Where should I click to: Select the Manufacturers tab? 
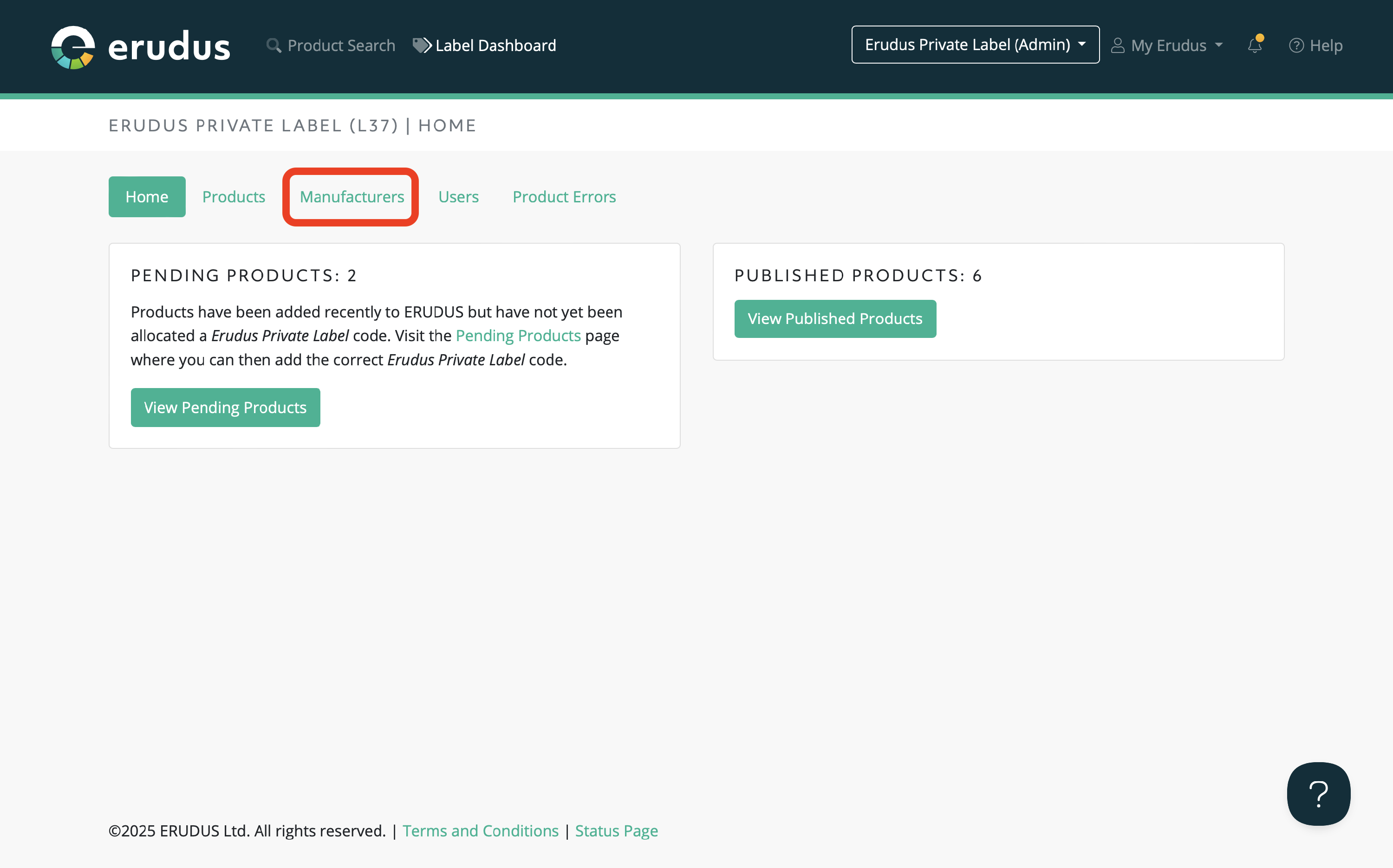[x=352, y=197]
